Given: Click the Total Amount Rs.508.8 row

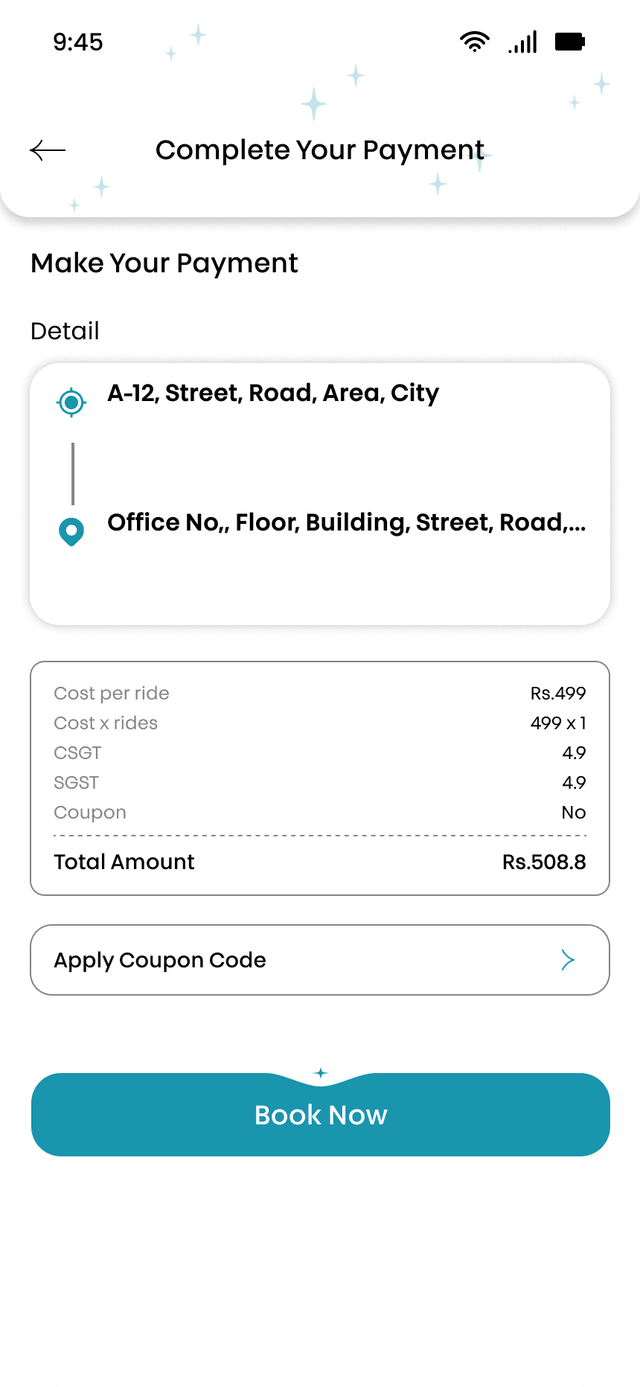Looking at the screenshot, I should point(320,861).
